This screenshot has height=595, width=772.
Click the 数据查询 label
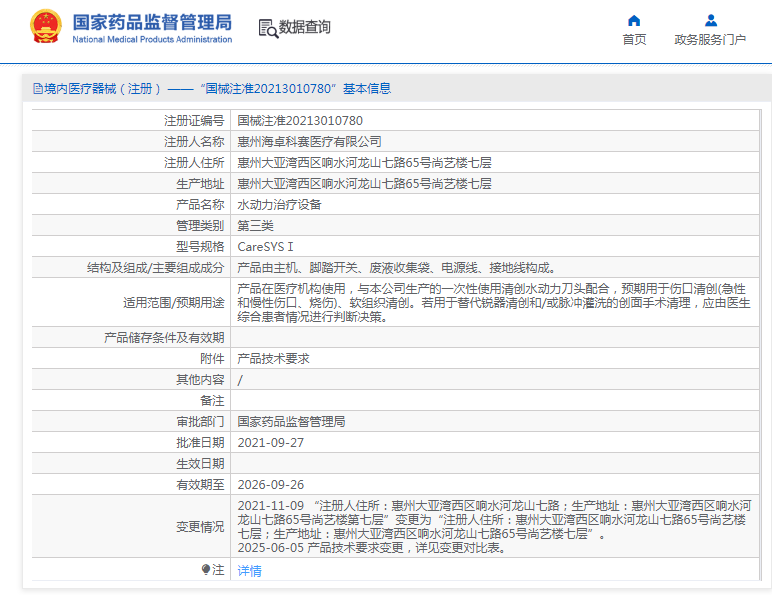305,27
